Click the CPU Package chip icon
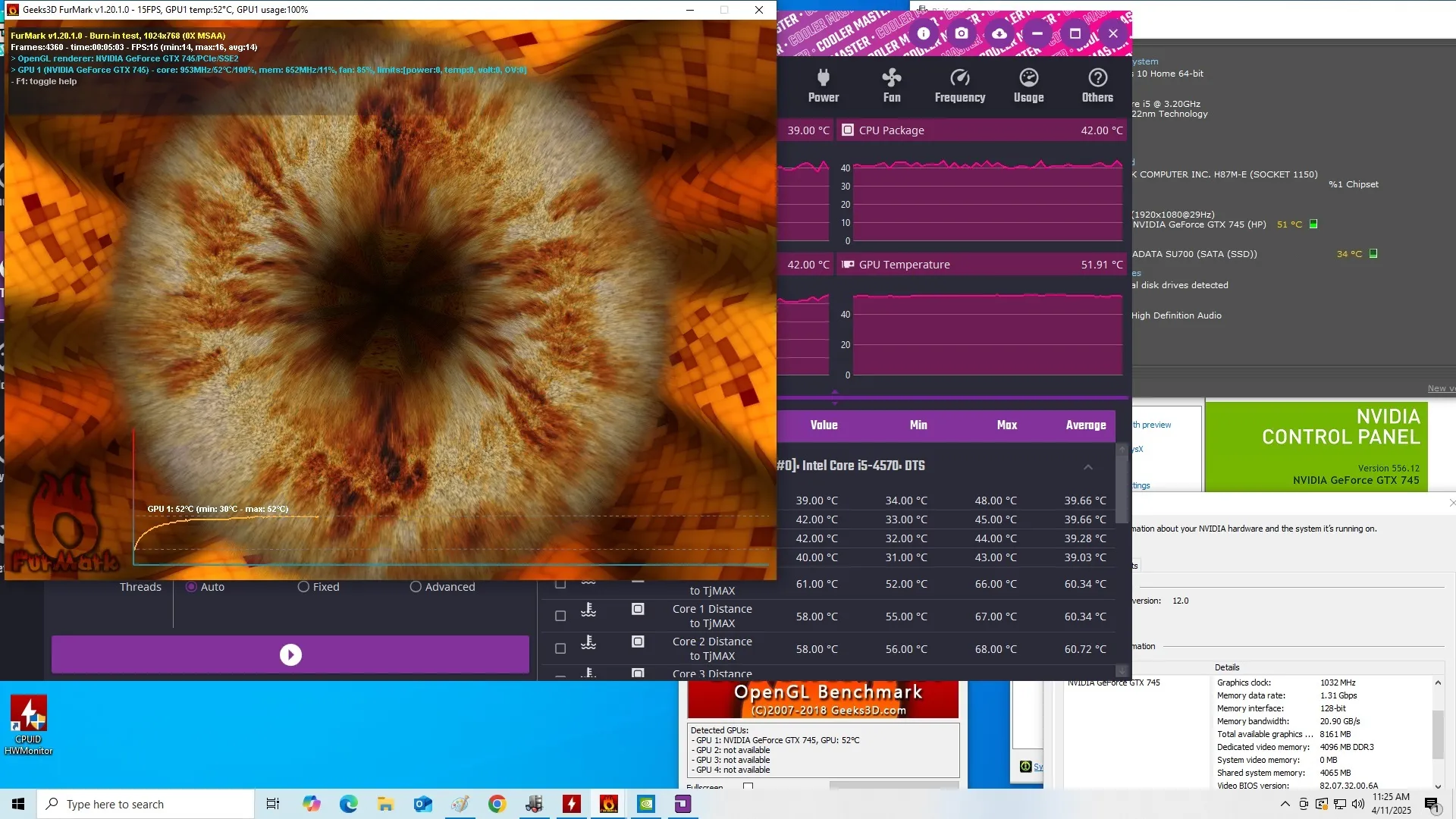 click(x=848, y=130)
